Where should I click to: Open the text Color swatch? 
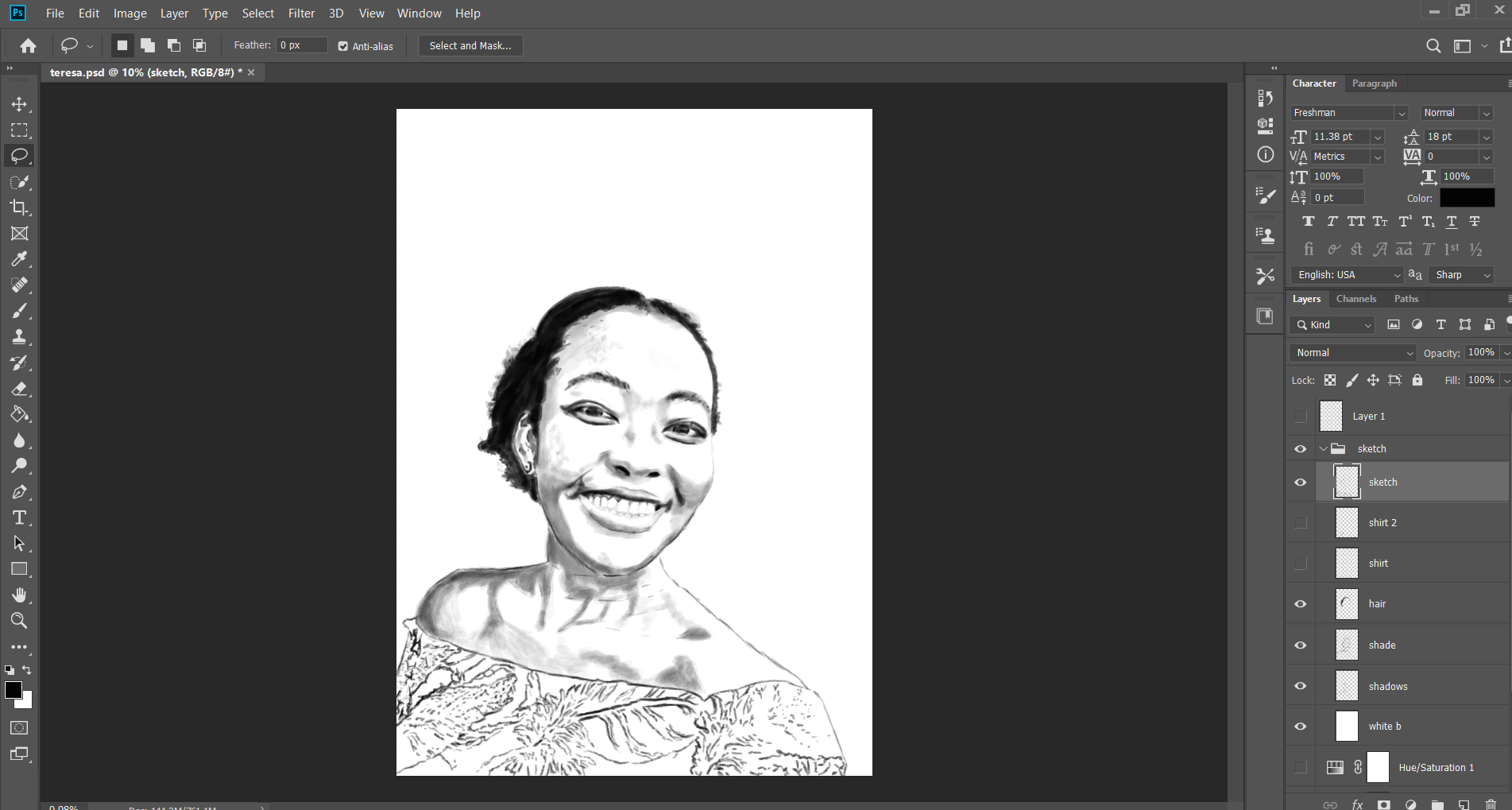tap(1467, 197)
